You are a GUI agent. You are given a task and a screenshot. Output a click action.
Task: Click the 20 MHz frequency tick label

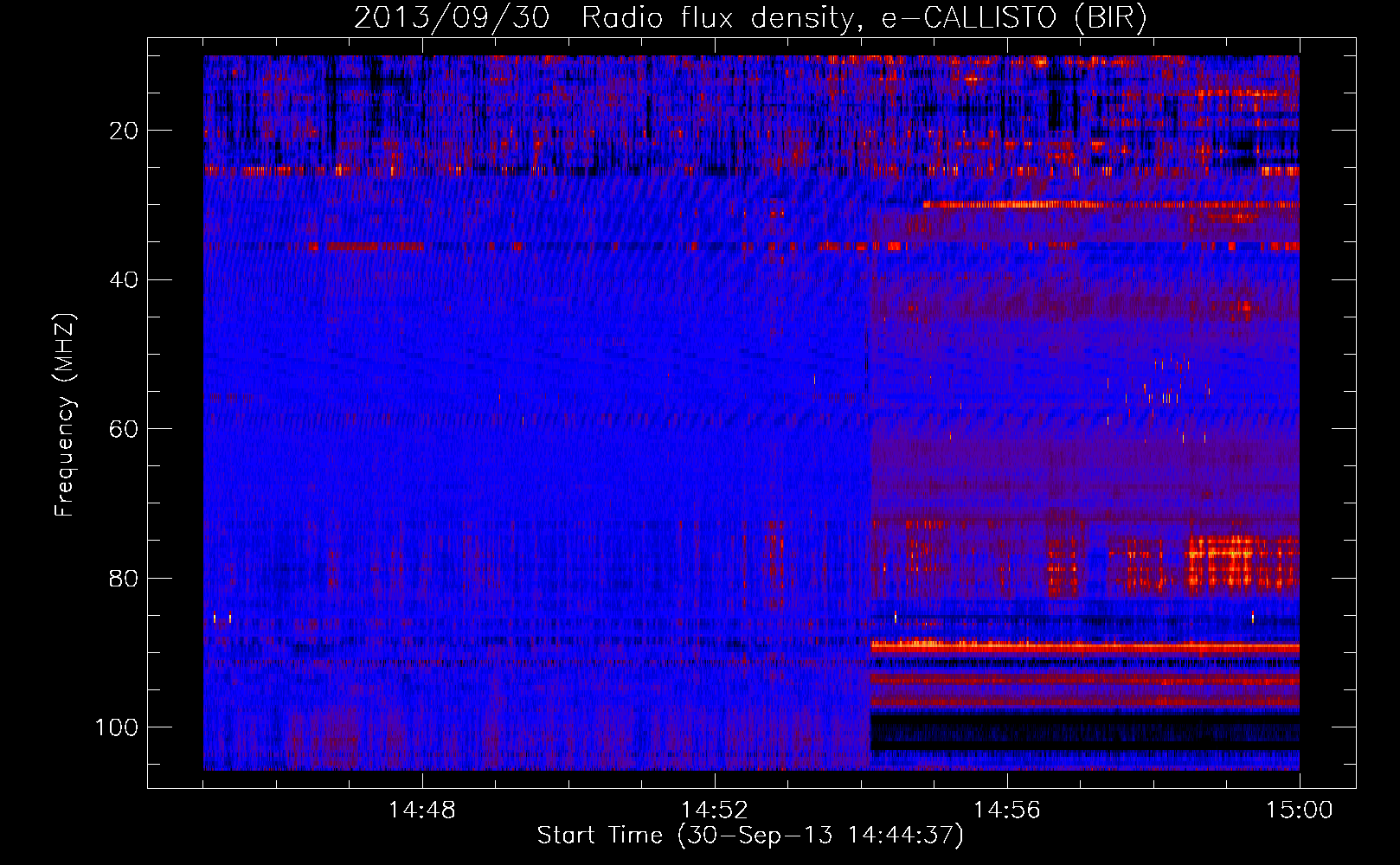click(124, 131)
